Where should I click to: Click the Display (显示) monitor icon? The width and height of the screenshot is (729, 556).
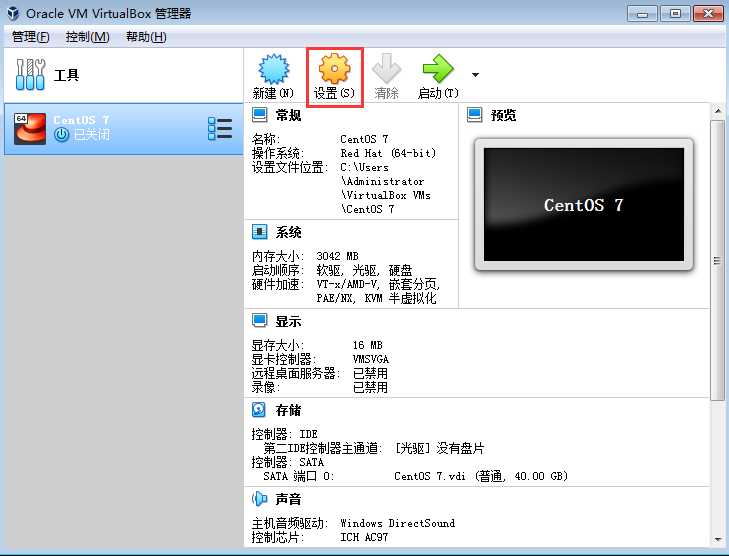[x=259, y=321]
